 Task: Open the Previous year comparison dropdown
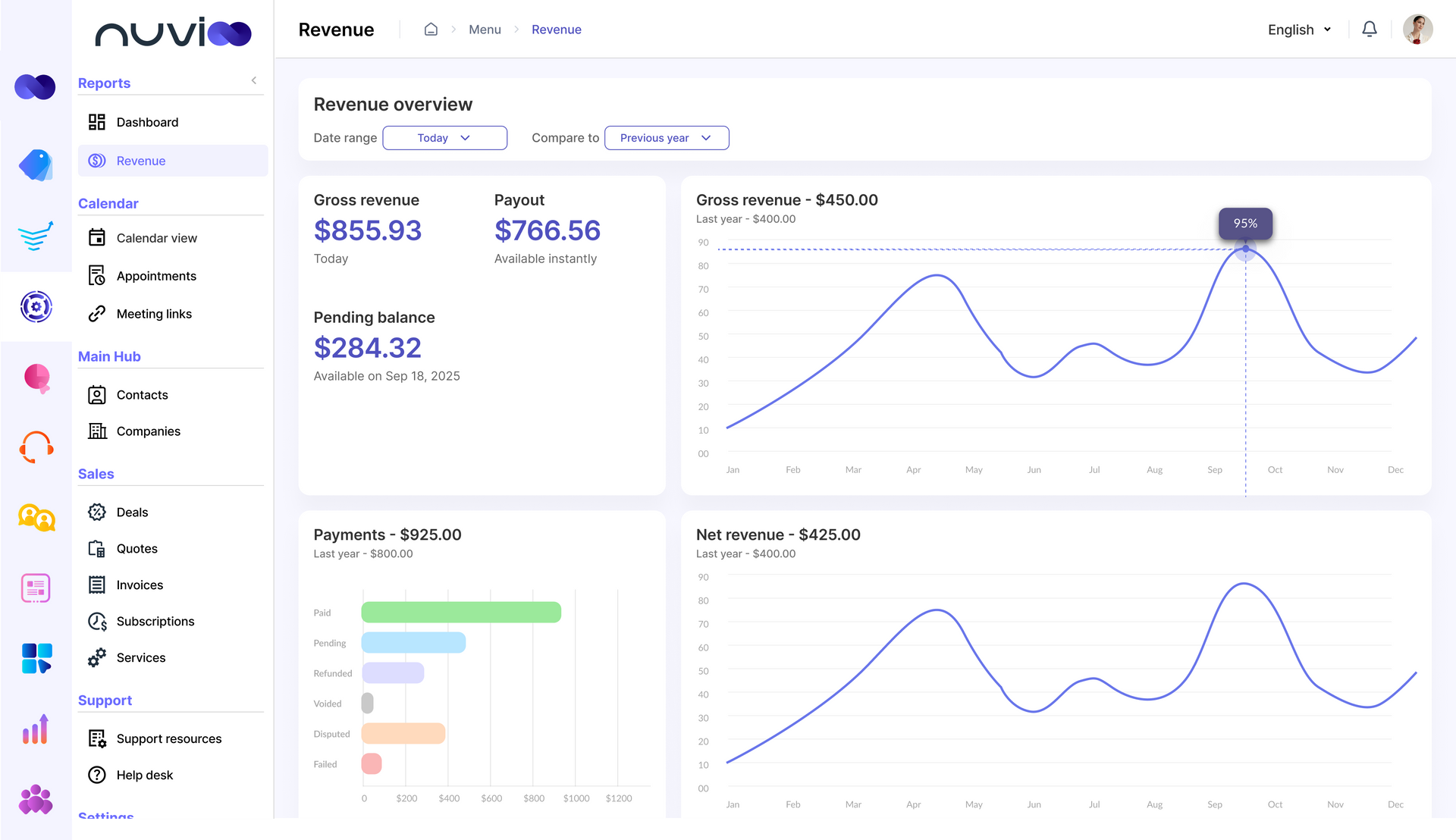[667, 137]
